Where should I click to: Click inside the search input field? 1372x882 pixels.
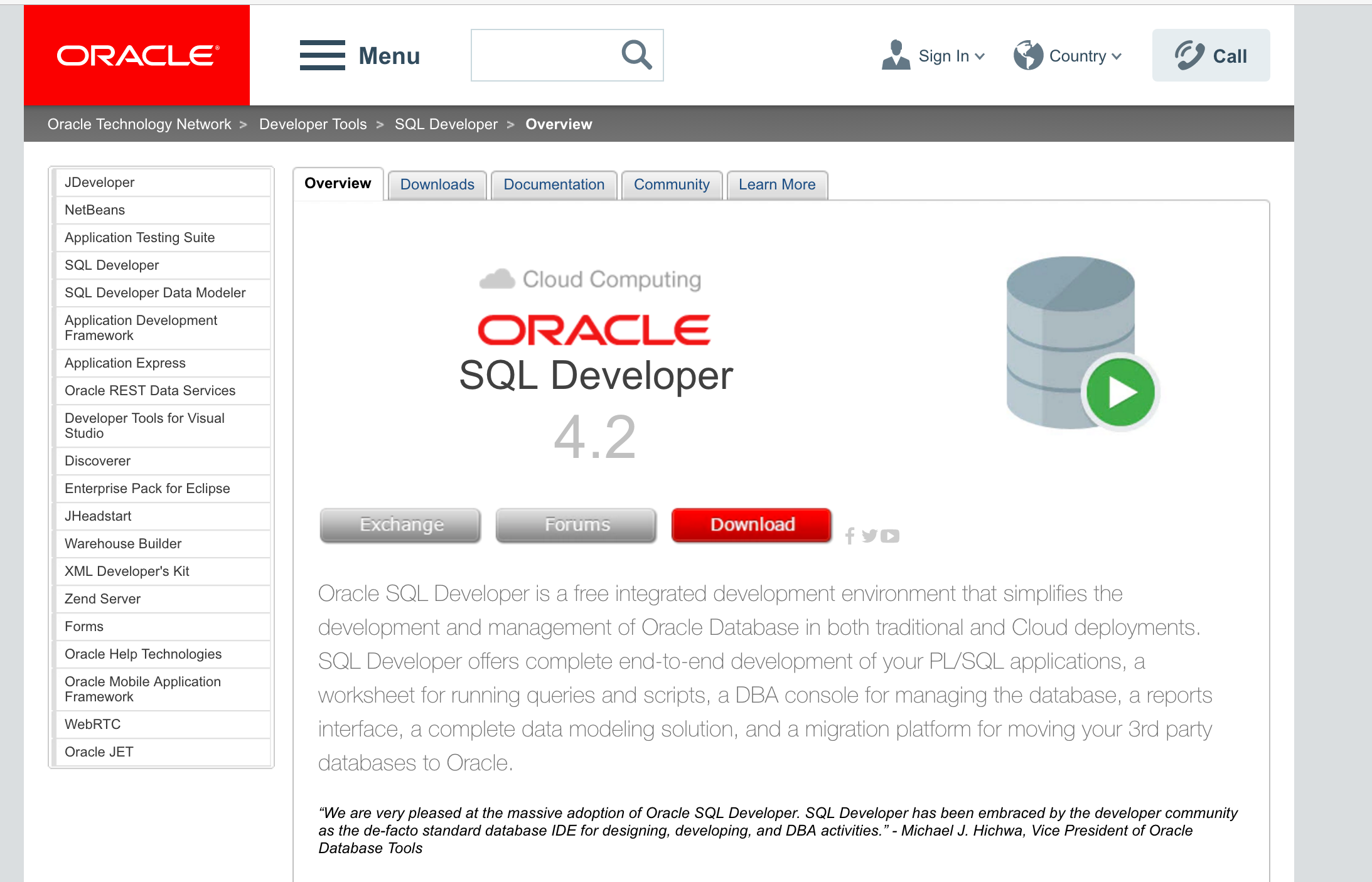pos(552,55)
